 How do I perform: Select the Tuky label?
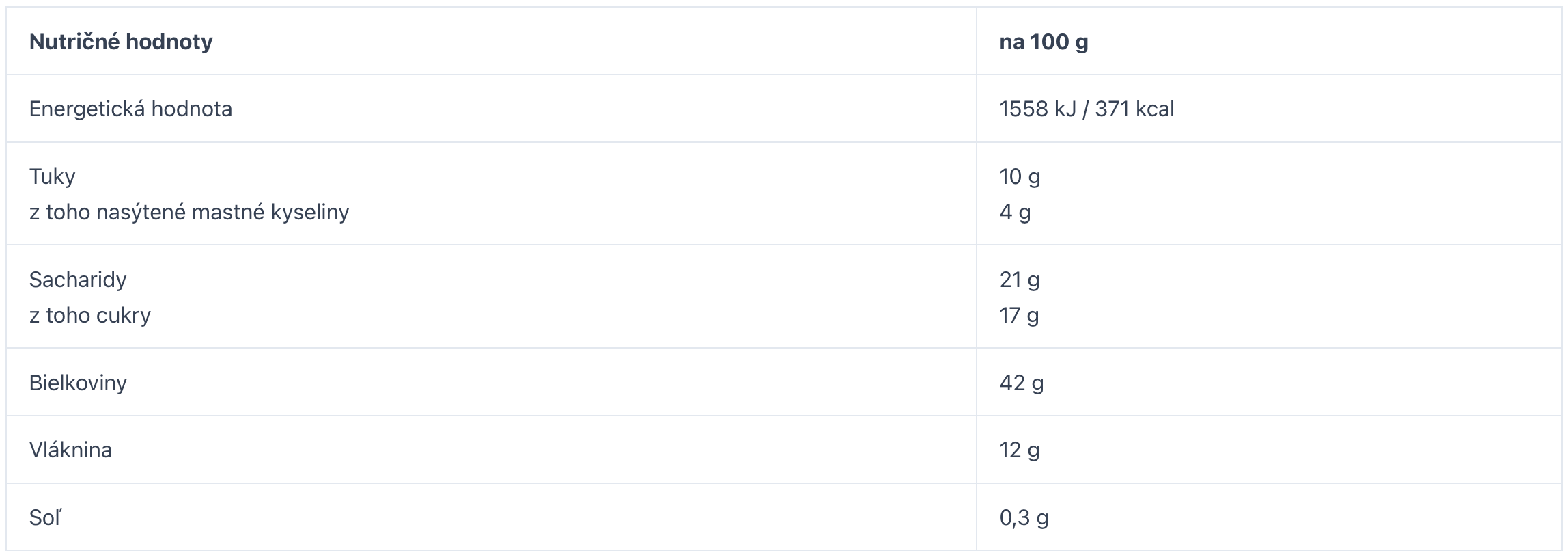click(x=53, y=176)
